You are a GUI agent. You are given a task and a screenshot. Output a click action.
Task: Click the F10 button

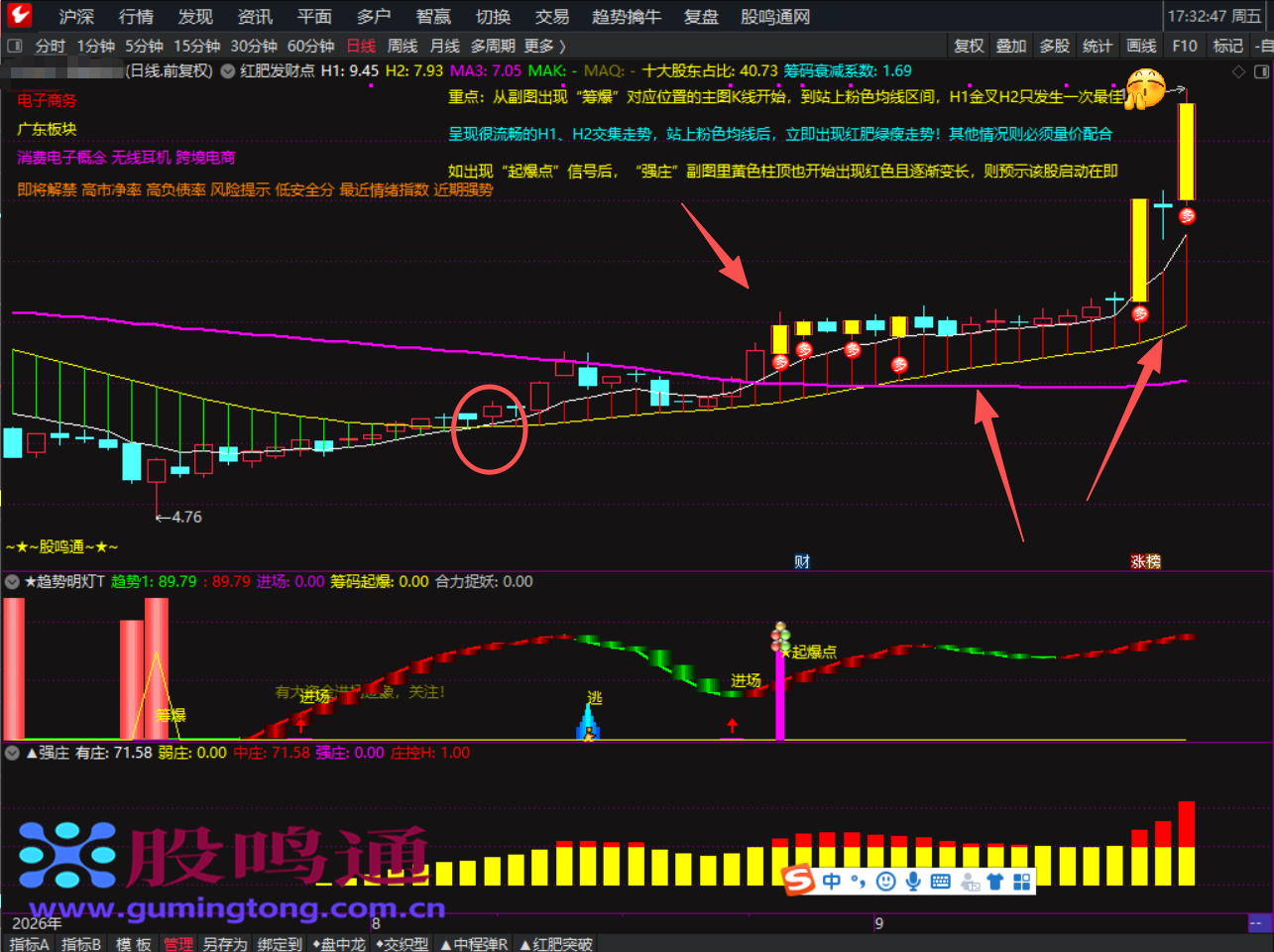(1184, 46)
